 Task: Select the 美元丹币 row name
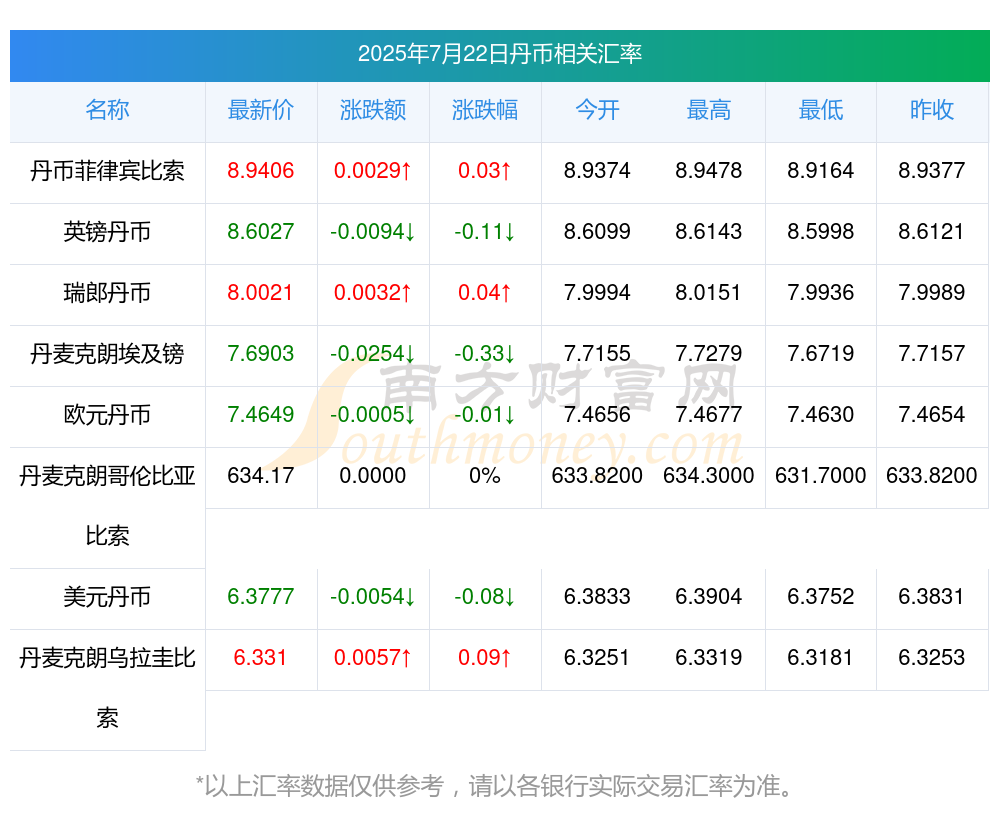click(107, 597)
